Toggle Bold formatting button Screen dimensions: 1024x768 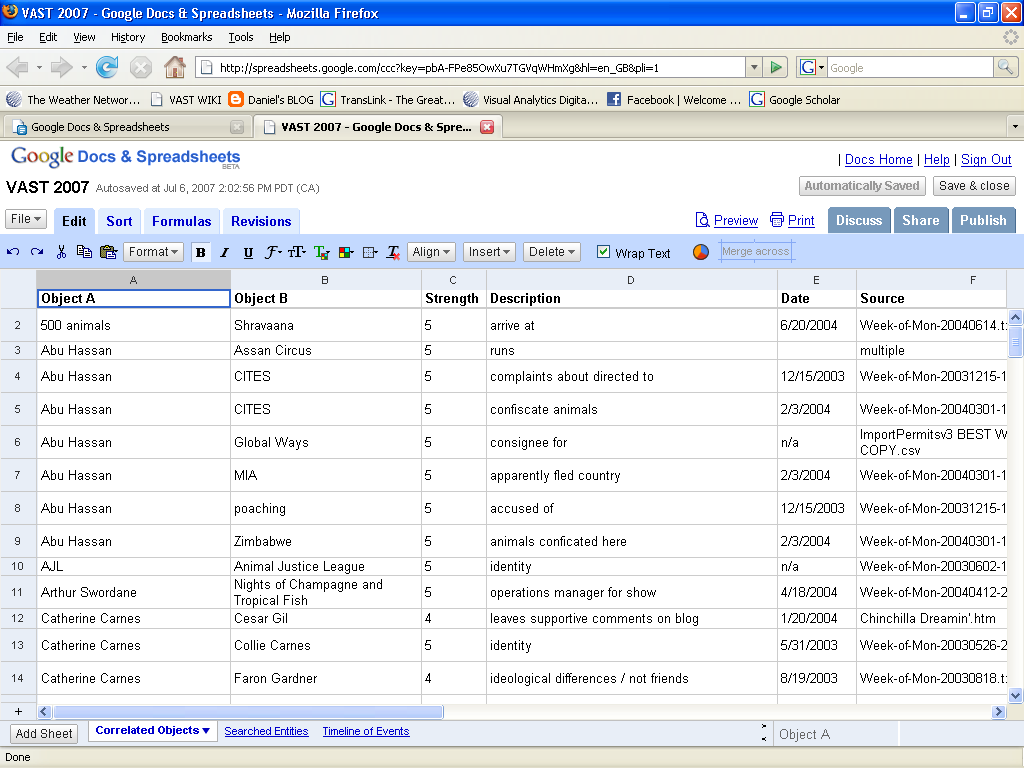coord(200,252)
